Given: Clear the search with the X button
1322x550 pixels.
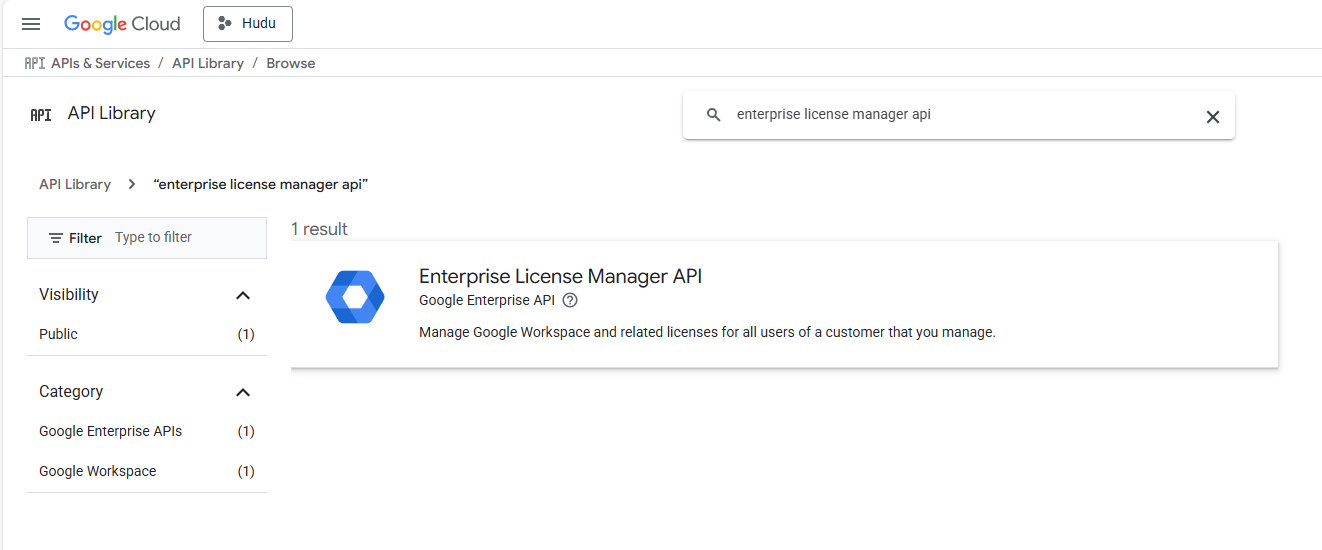Looking at the screenshot, I should [1213, 116].
